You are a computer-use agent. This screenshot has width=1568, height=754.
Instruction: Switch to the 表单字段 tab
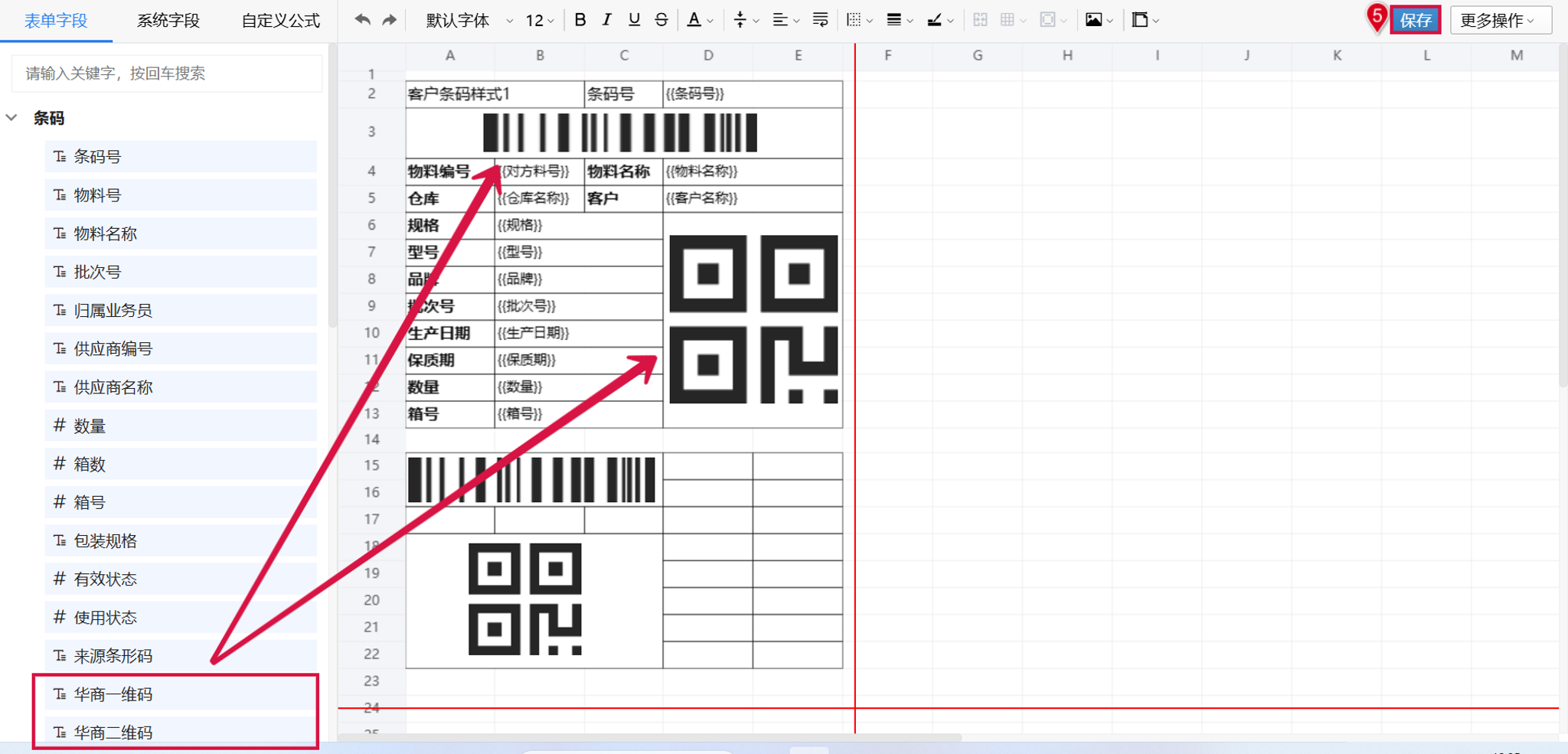[56, 21]
